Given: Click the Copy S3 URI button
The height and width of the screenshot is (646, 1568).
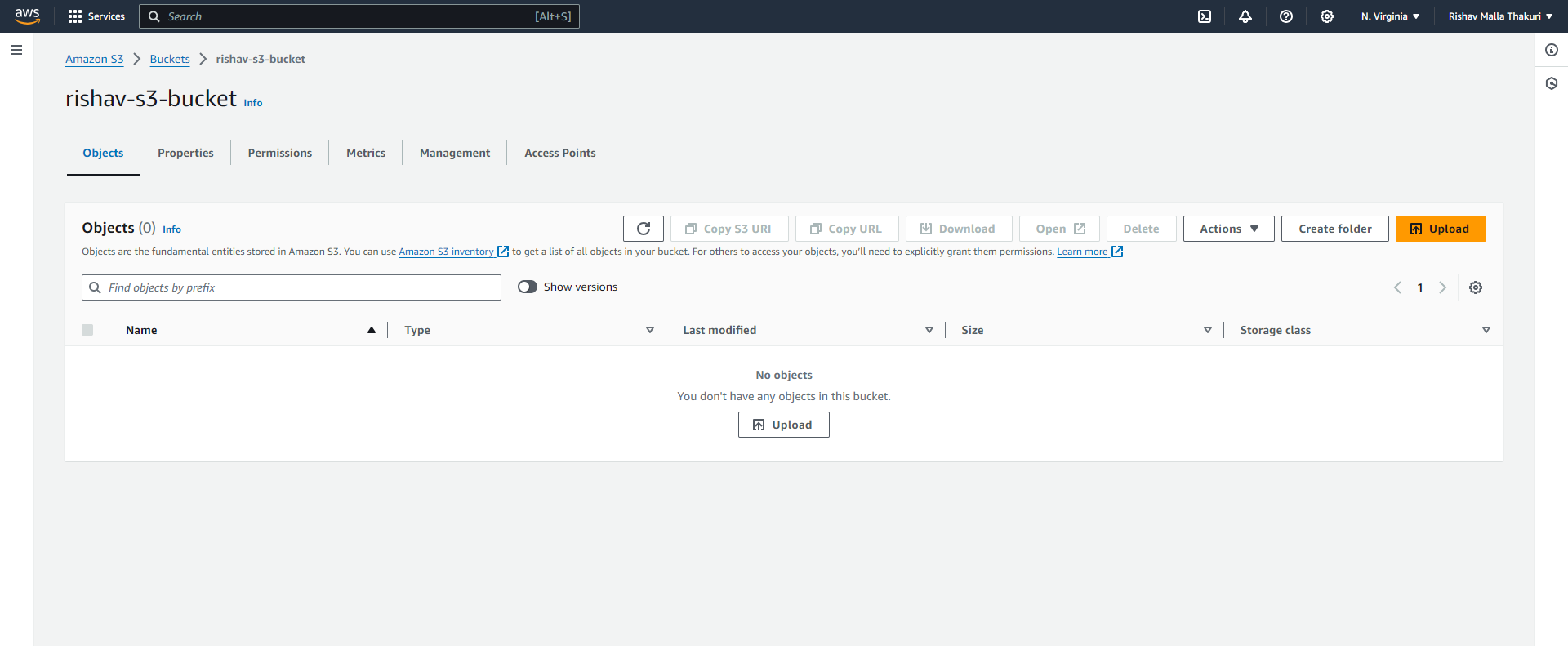Looking at the screenshot, I should point(729,229).
